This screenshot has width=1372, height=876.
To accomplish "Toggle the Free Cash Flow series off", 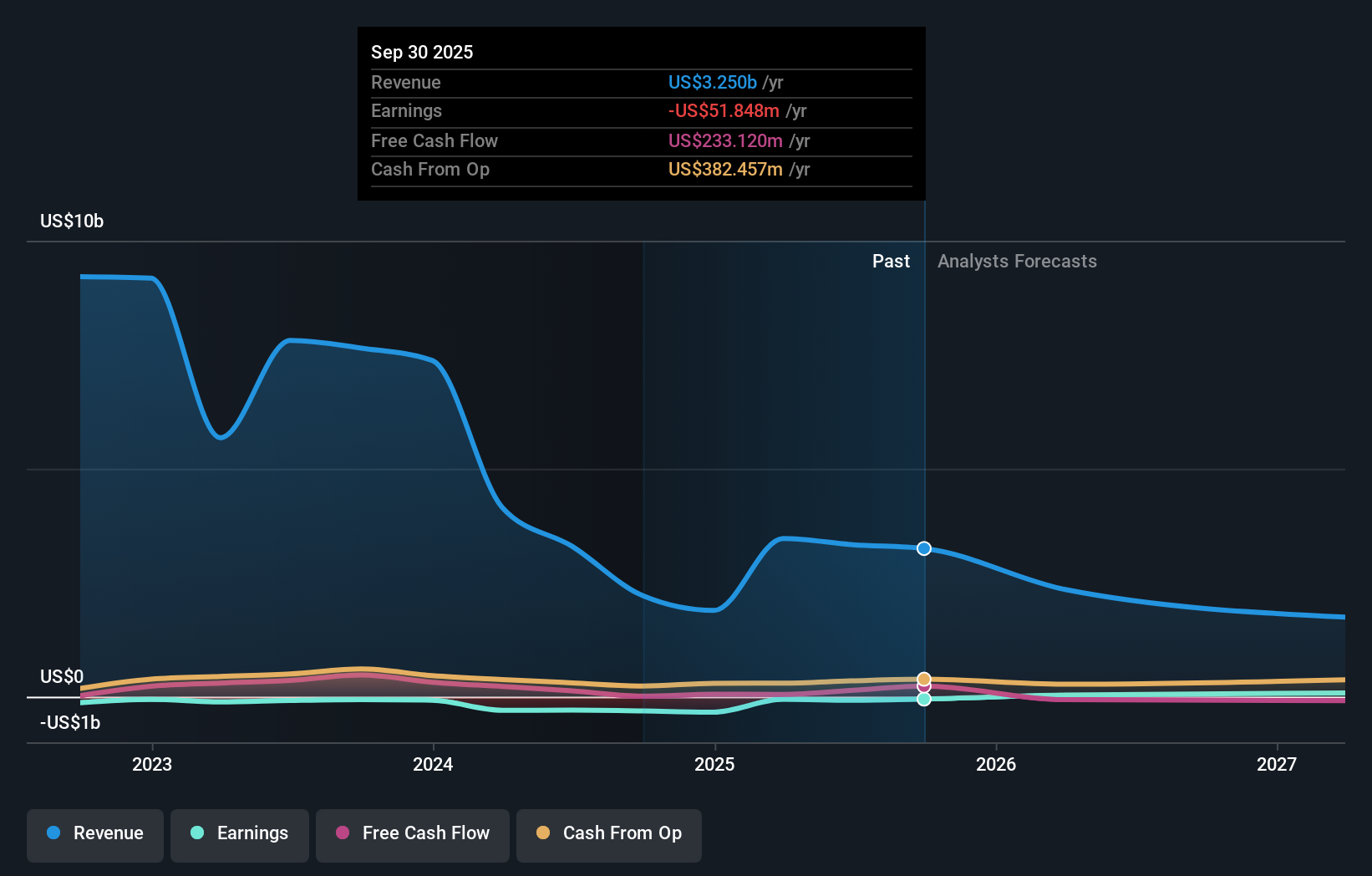I will pyautogui.click(x=412, y=833).
